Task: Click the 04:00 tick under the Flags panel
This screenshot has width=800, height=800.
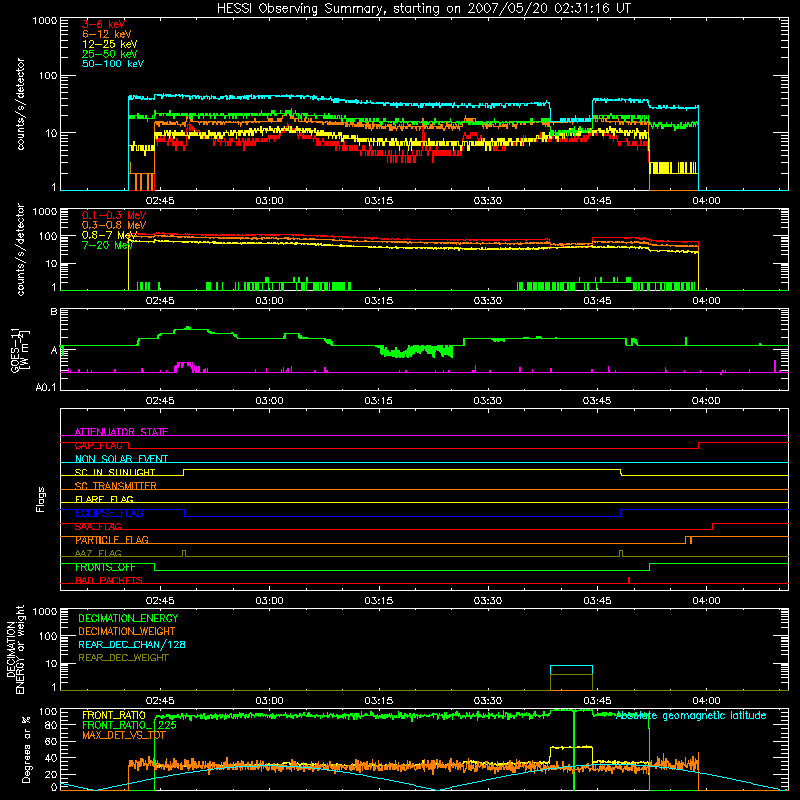Action: (706, 601)
